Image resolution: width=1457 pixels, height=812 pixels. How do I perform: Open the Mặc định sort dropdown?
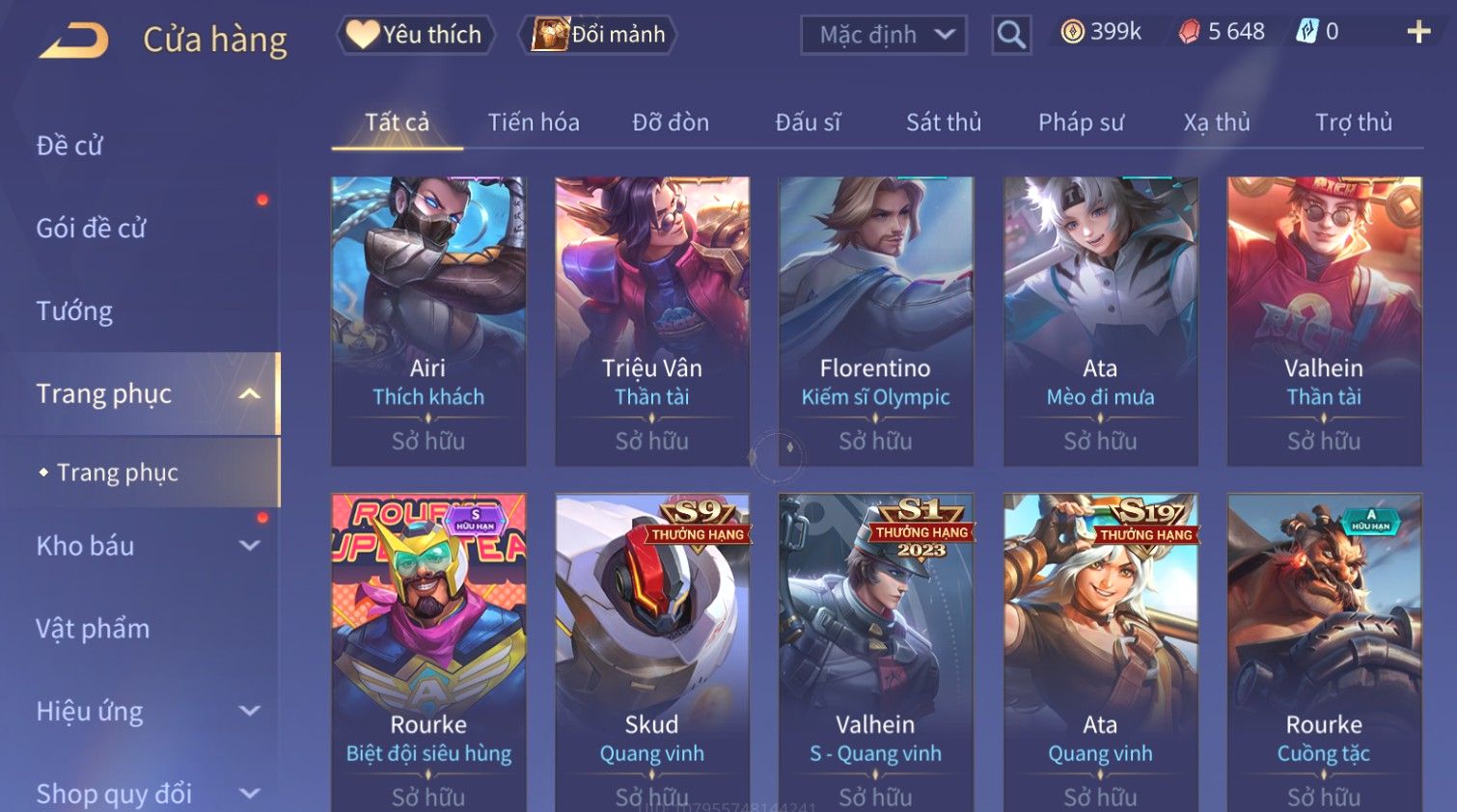point(883,35)
